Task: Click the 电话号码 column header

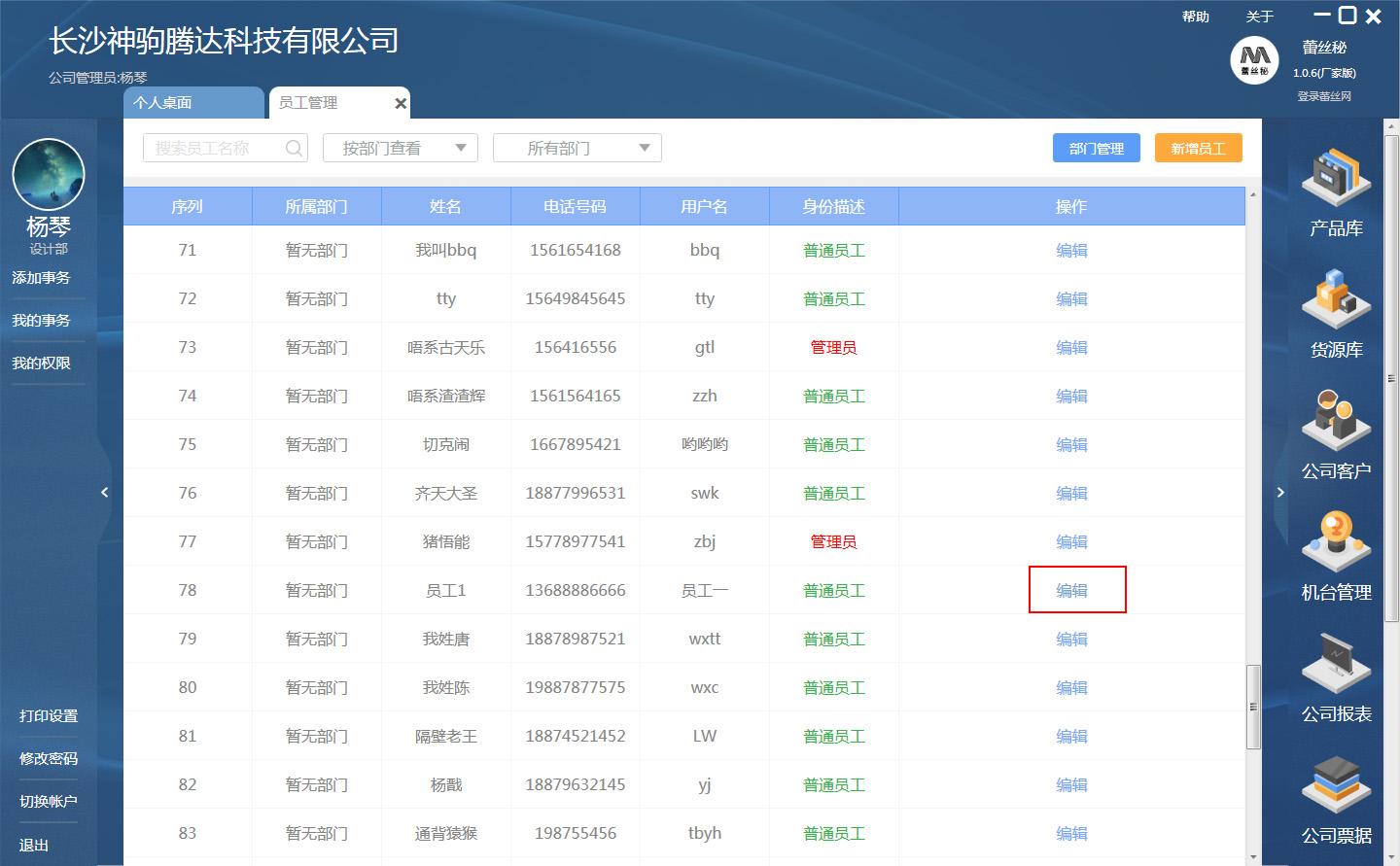Action: pyautogui.click(x=576, y=206)
